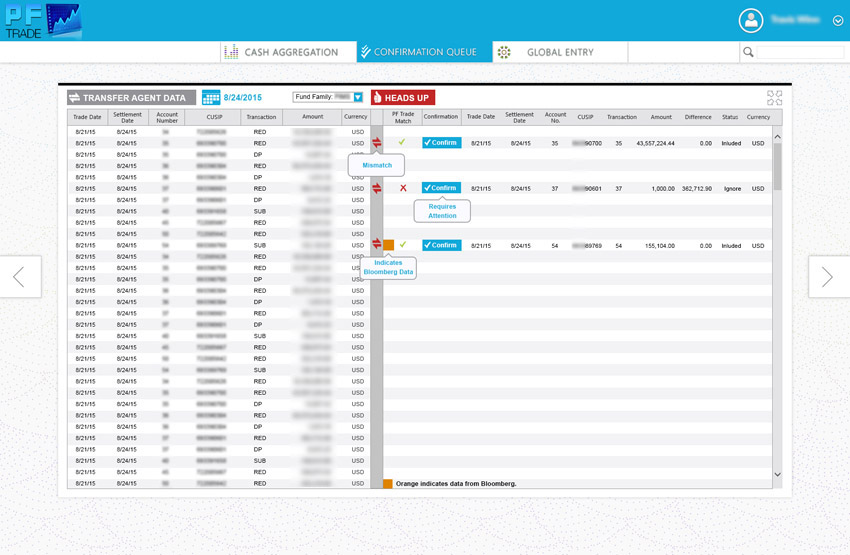Expand panel to full screen

pos(775,98)
